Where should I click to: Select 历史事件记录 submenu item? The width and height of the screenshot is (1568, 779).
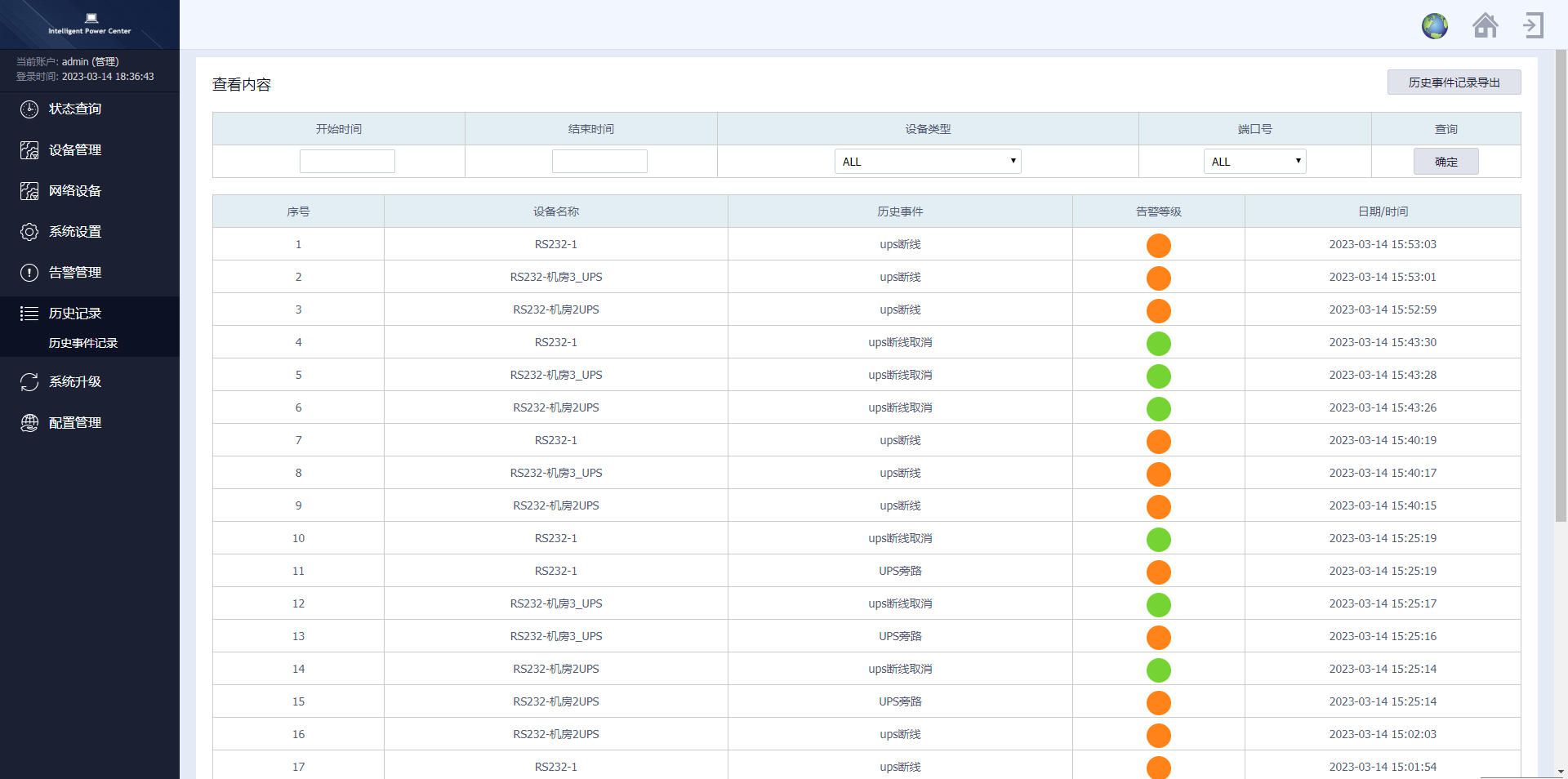pos(83,343)
